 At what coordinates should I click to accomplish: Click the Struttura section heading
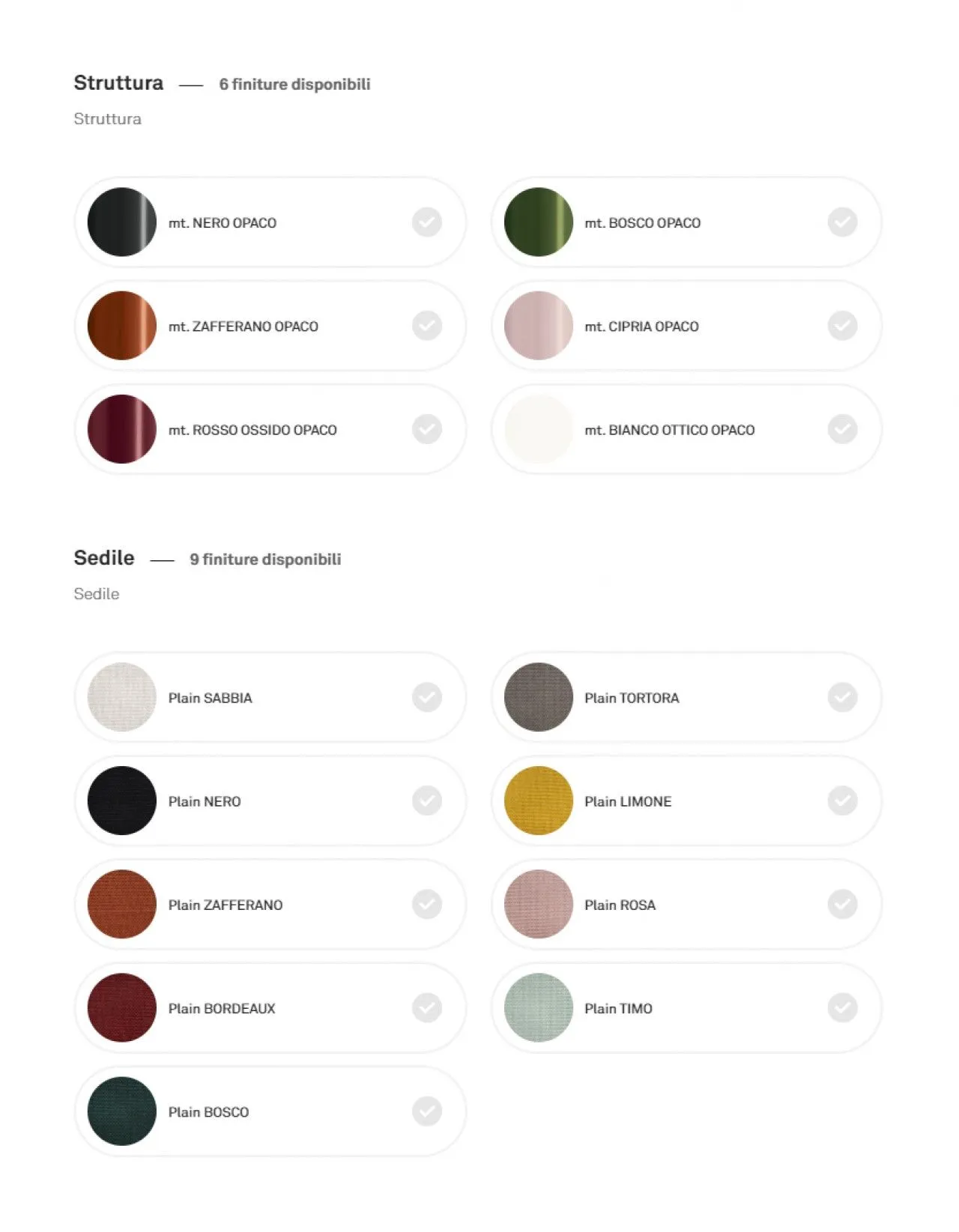pos(118,82)
